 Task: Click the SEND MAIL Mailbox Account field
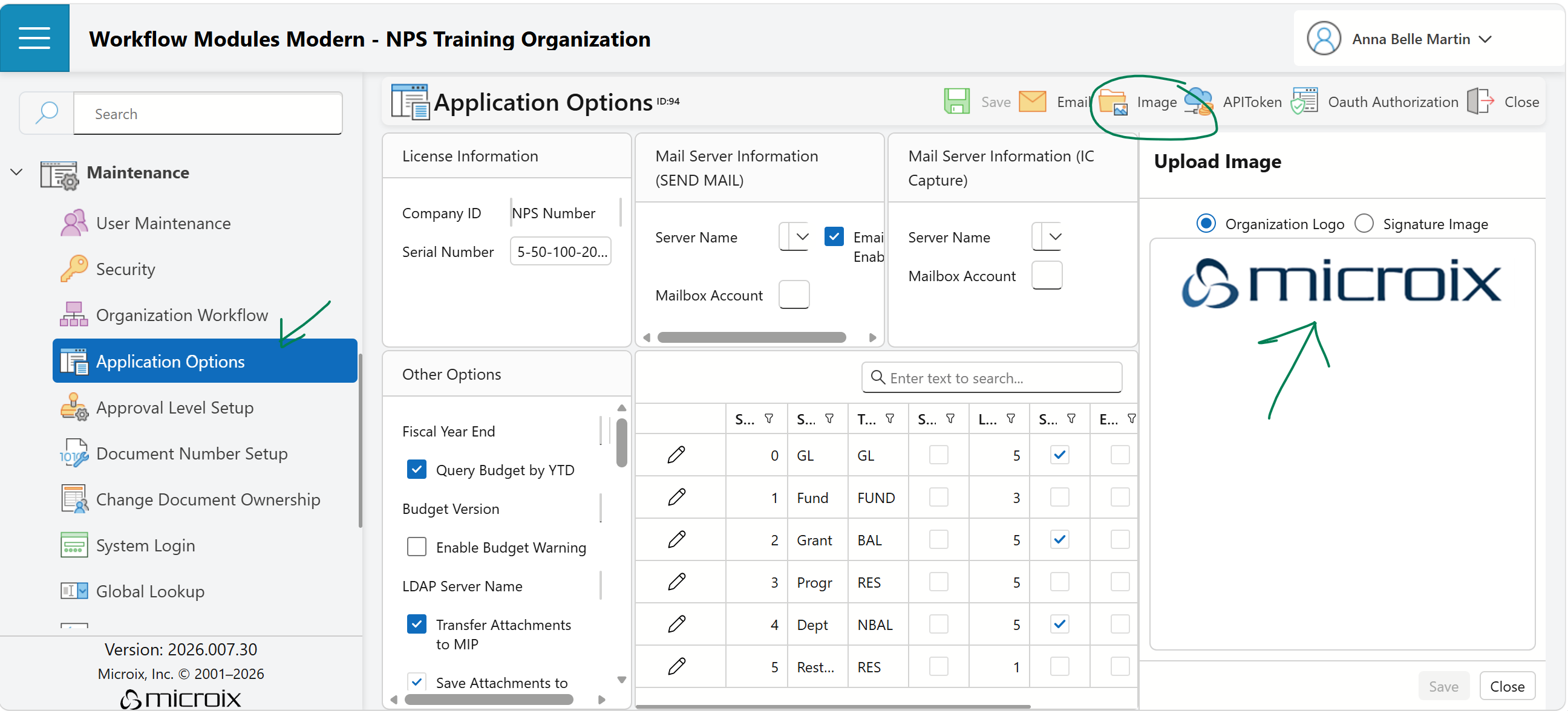pyautogui.click(x=794, y=294)
